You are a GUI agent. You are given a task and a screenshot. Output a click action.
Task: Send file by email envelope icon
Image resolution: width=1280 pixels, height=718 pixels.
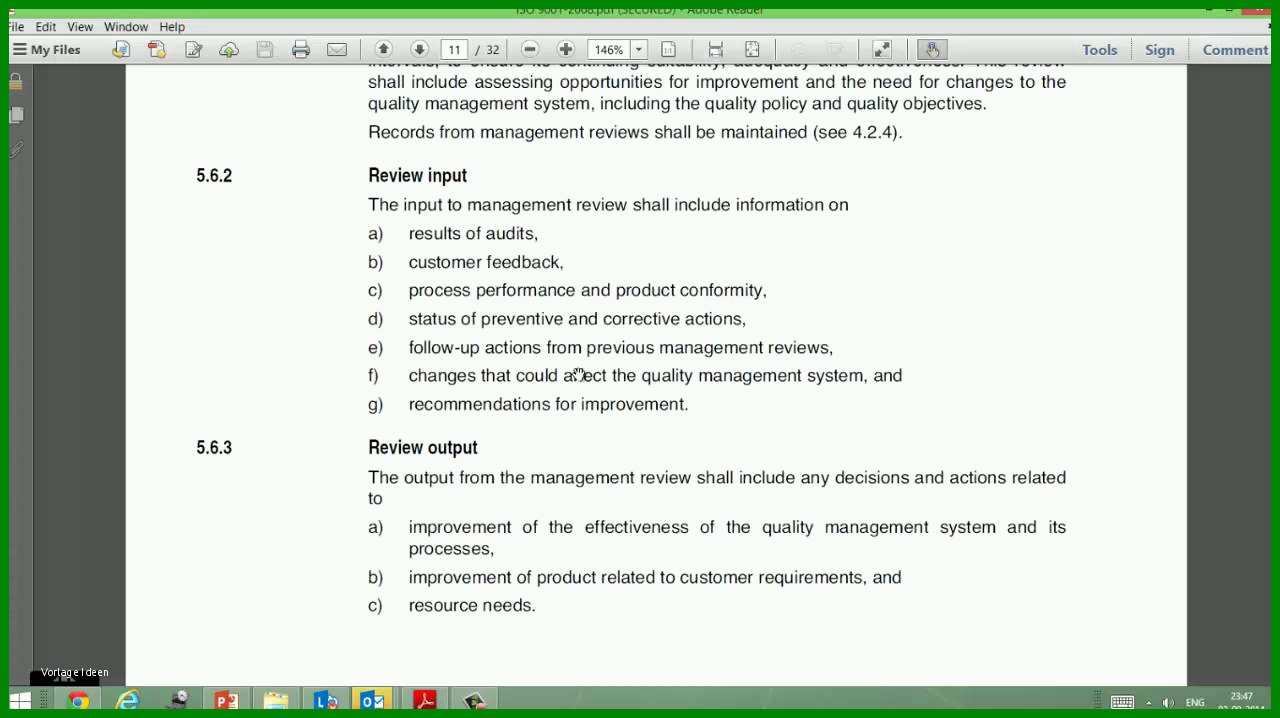337,49
